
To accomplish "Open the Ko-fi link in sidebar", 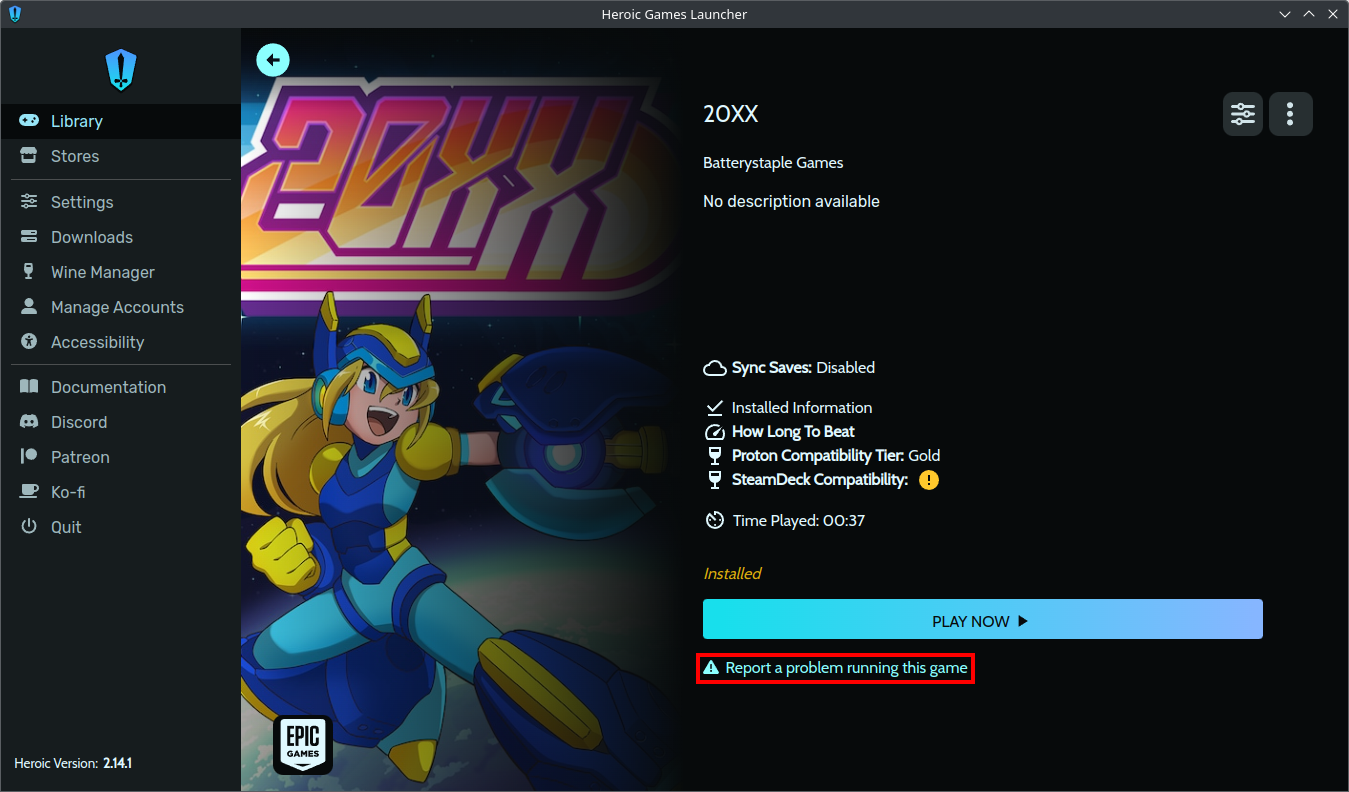I will [120, 492].
